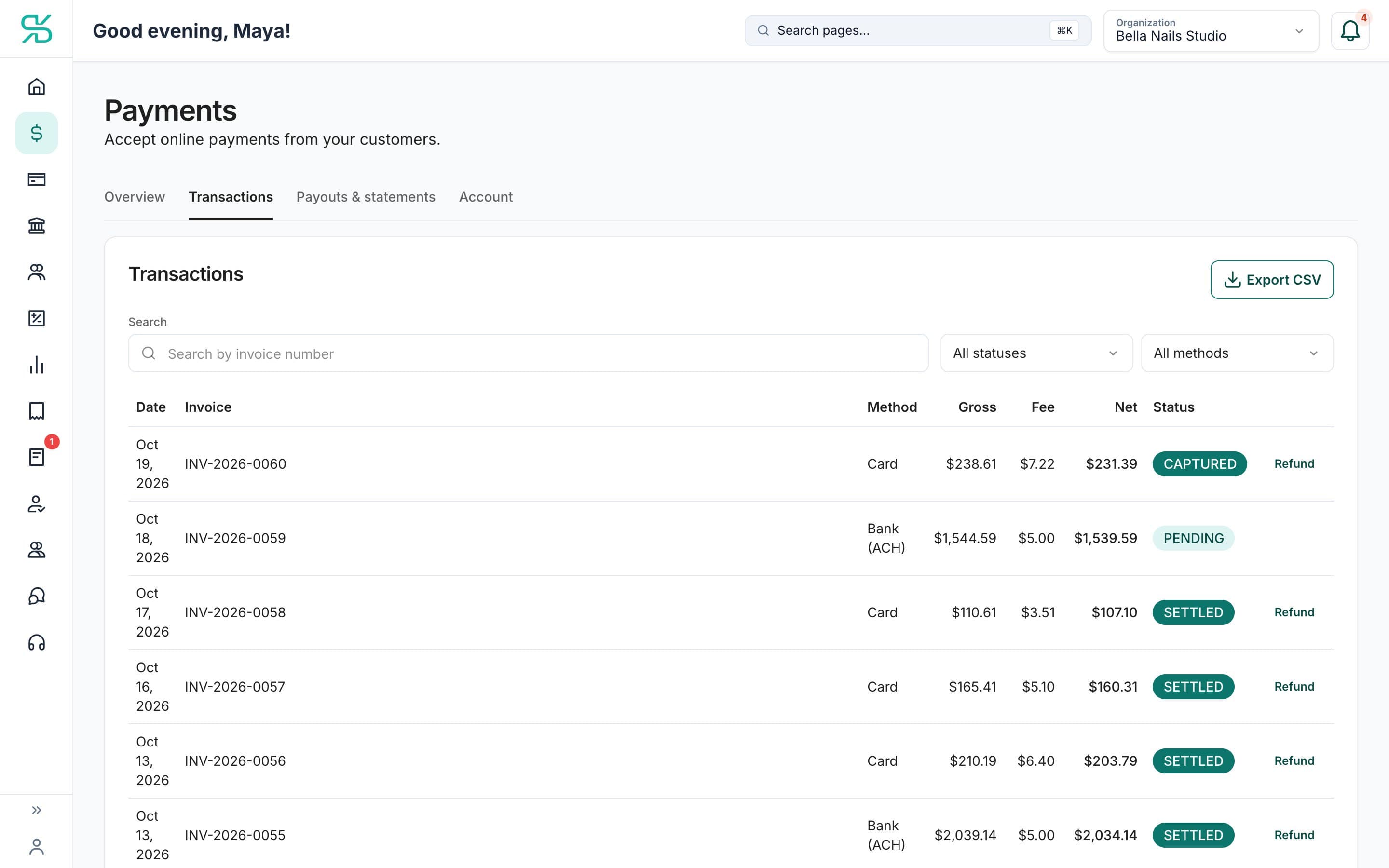Switch to the Account tab

coord(486,197)
